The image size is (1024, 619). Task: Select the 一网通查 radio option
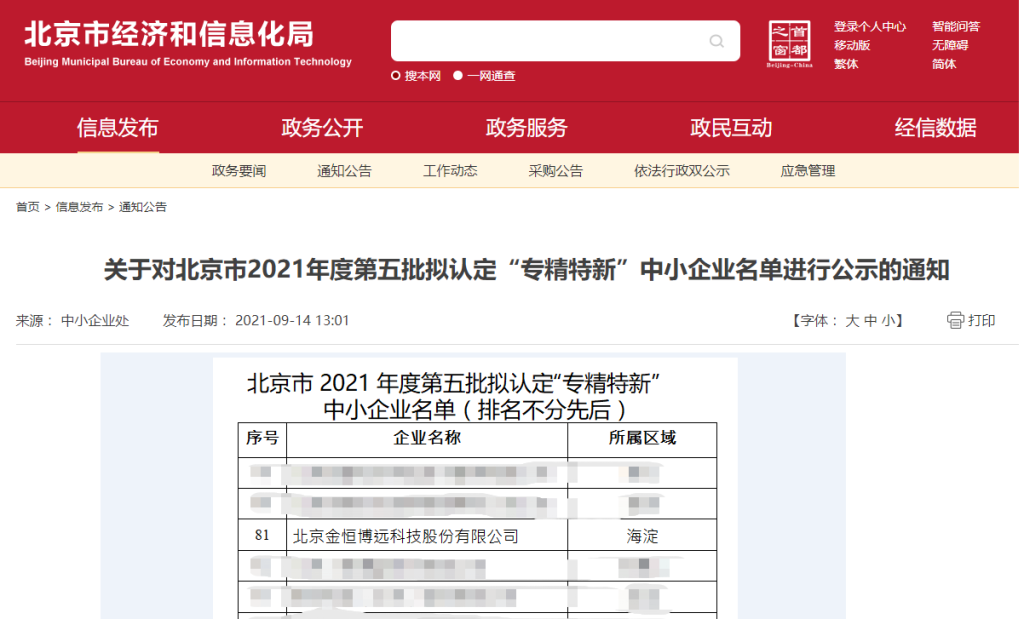click(x=458, y=76)
